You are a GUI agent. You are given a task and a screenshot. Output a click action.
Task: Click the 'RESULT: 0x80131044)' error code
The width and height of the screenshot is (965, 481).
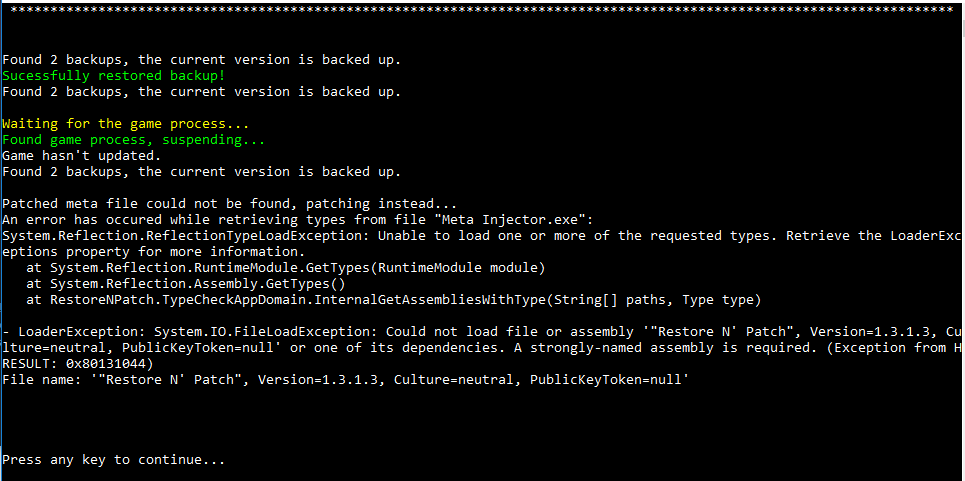click(x=77, y=364)
